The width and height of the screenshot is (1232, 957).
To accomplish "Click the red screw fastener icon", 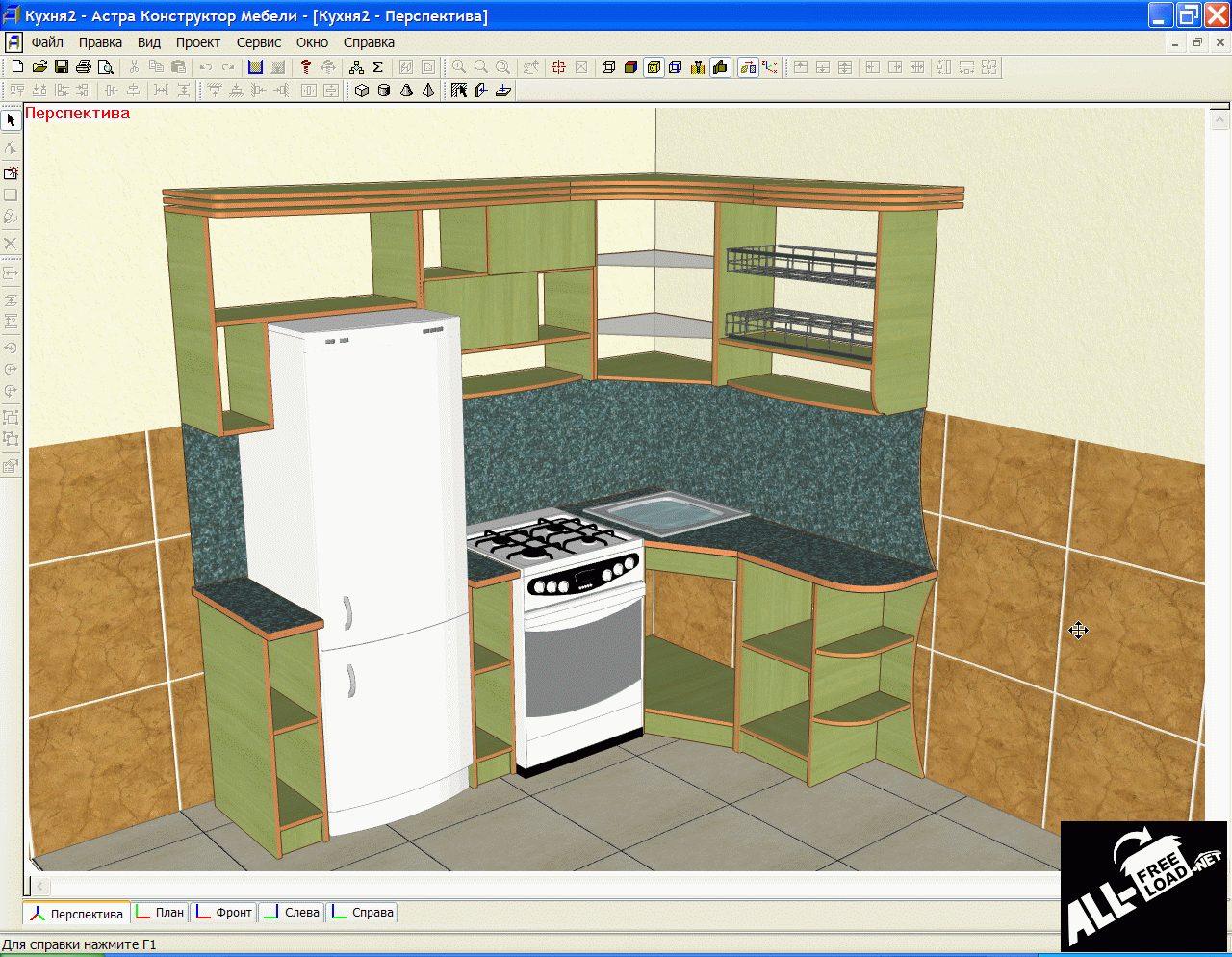I will coord(306,67).
